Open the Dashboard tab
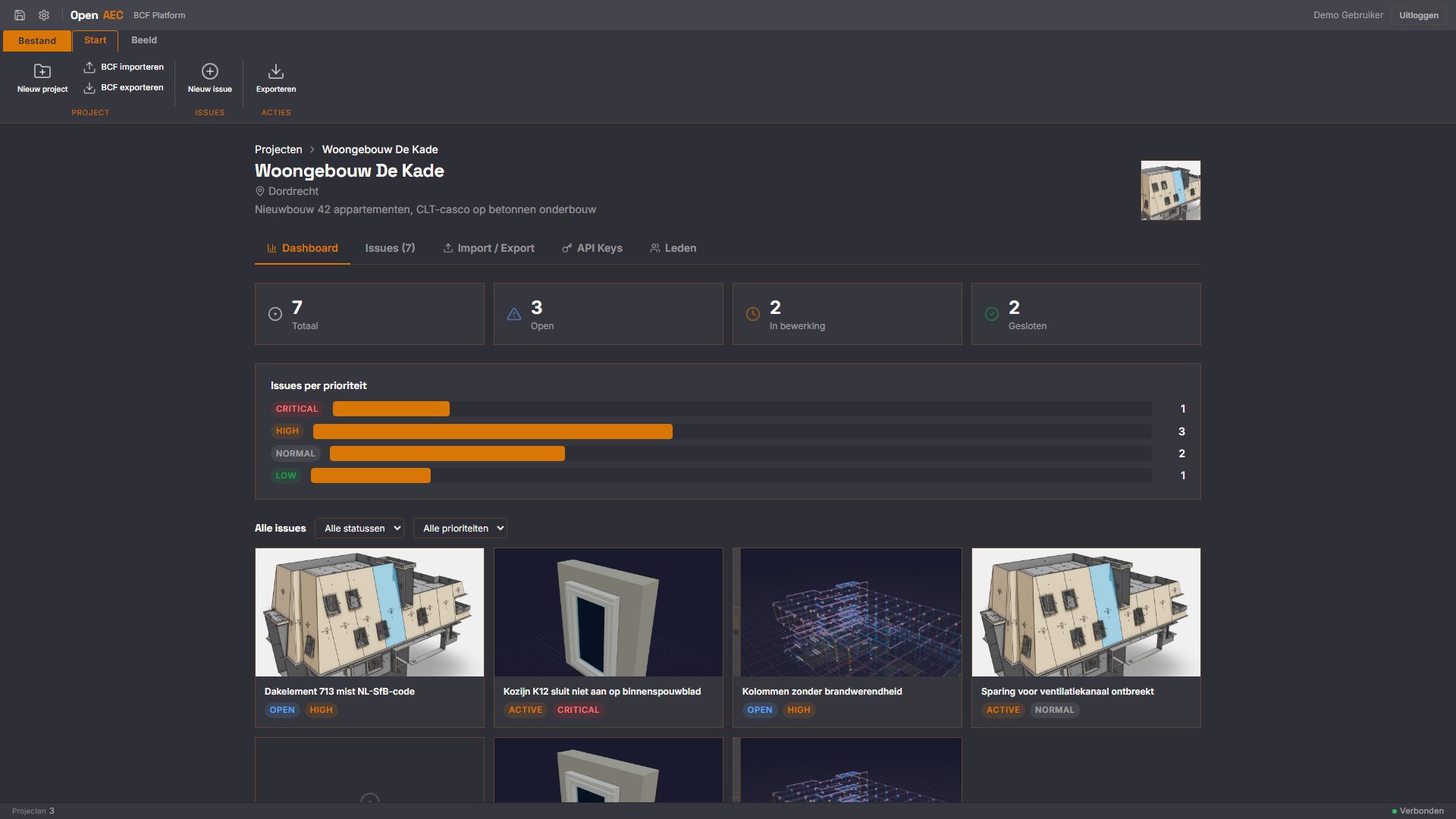The image size is (1456, 819). tap(303, 248)
